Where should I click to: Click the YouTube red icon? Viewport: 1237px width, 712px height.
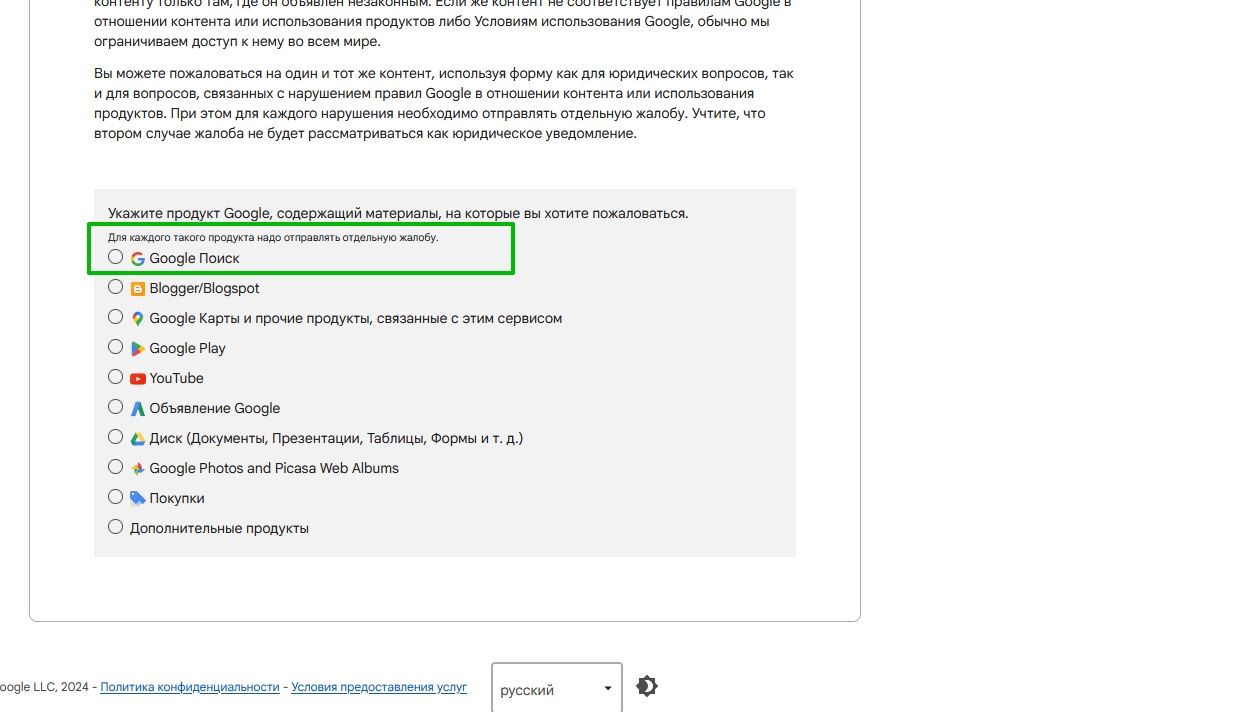pyautogui.click(x=138, y=379)
